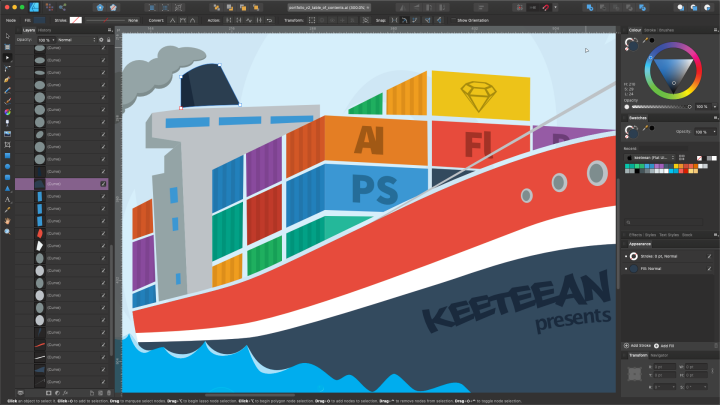Toggle visibility of the bottom layer row

coord(103,382)
